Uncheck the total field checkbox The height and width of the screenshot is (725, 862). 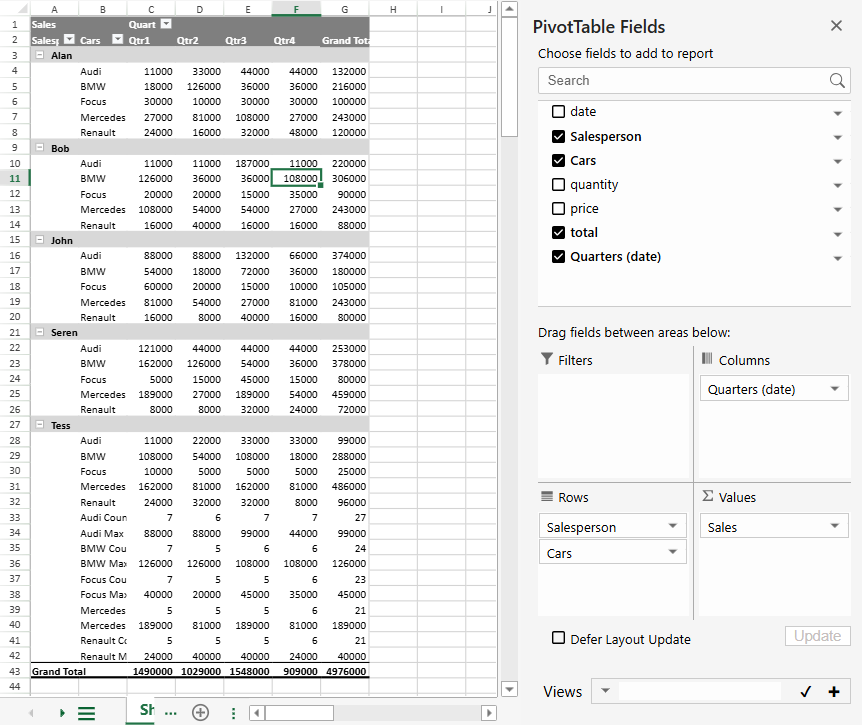click(558, 233)
